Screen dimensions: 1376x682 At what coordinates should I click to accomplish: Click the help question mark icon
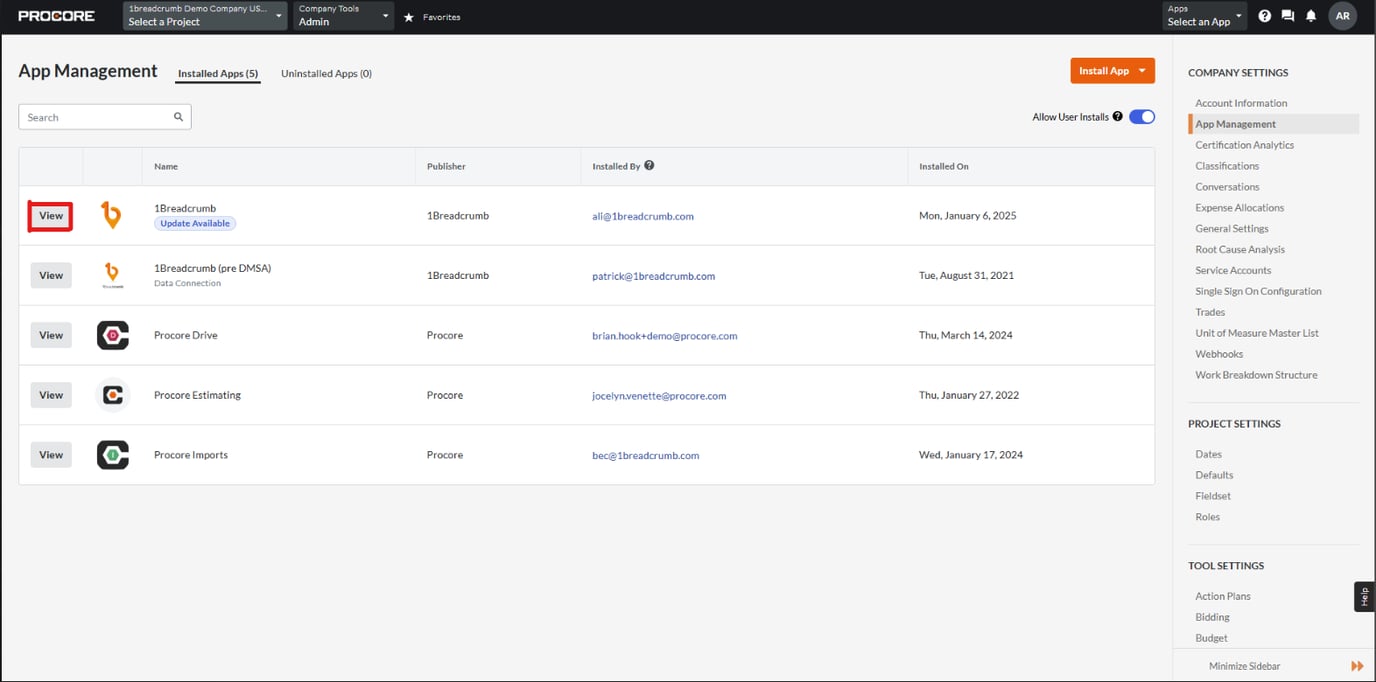pos(1262,16)
